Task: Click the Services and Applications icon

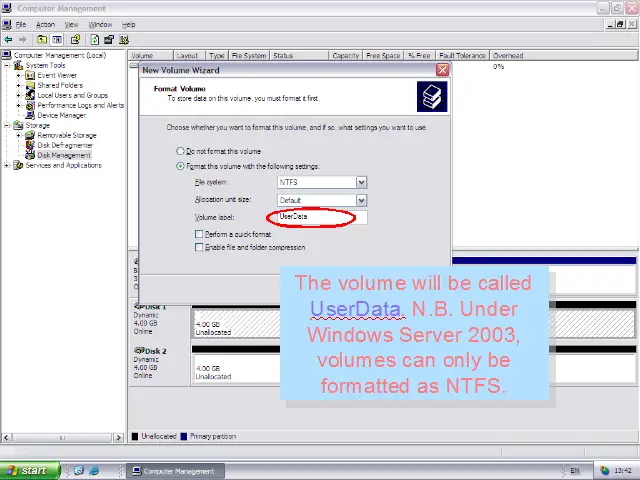Action: pos(18,165)
